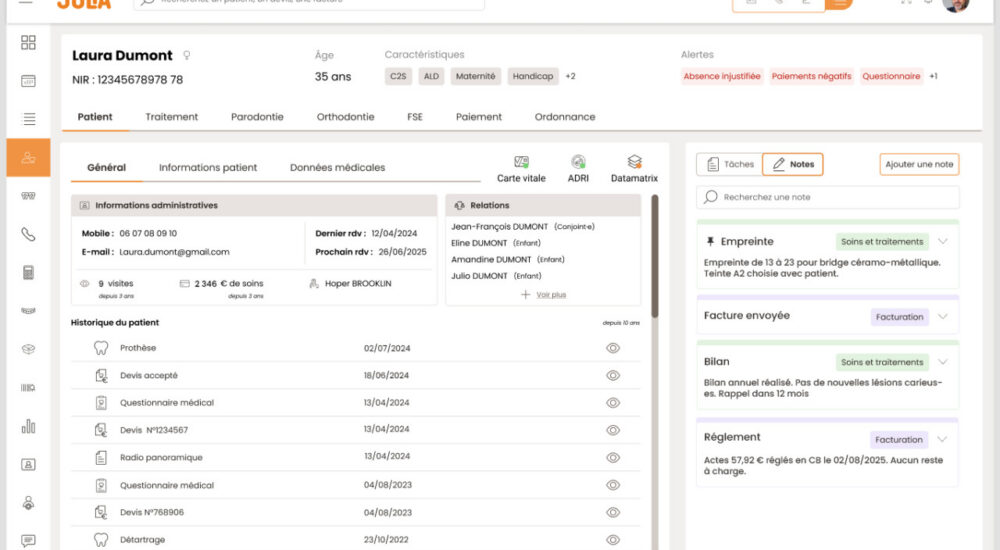Click the stacked layers icon in sidebar
Viewport: 1000px width, 550px height.
click(x=28, y=349)
